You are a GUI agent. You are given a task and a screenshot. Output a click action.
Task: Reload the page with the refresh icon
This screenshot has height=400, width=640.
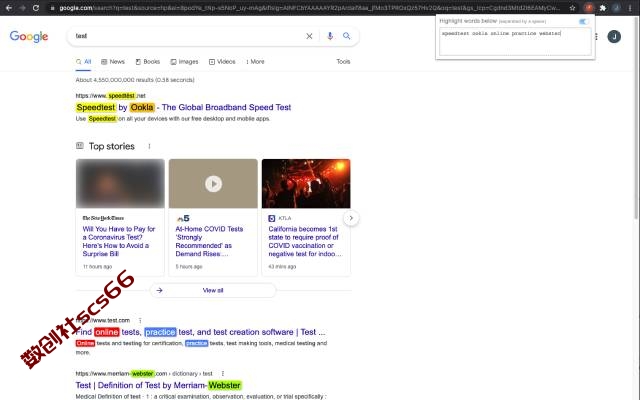(x=36, y=8)
